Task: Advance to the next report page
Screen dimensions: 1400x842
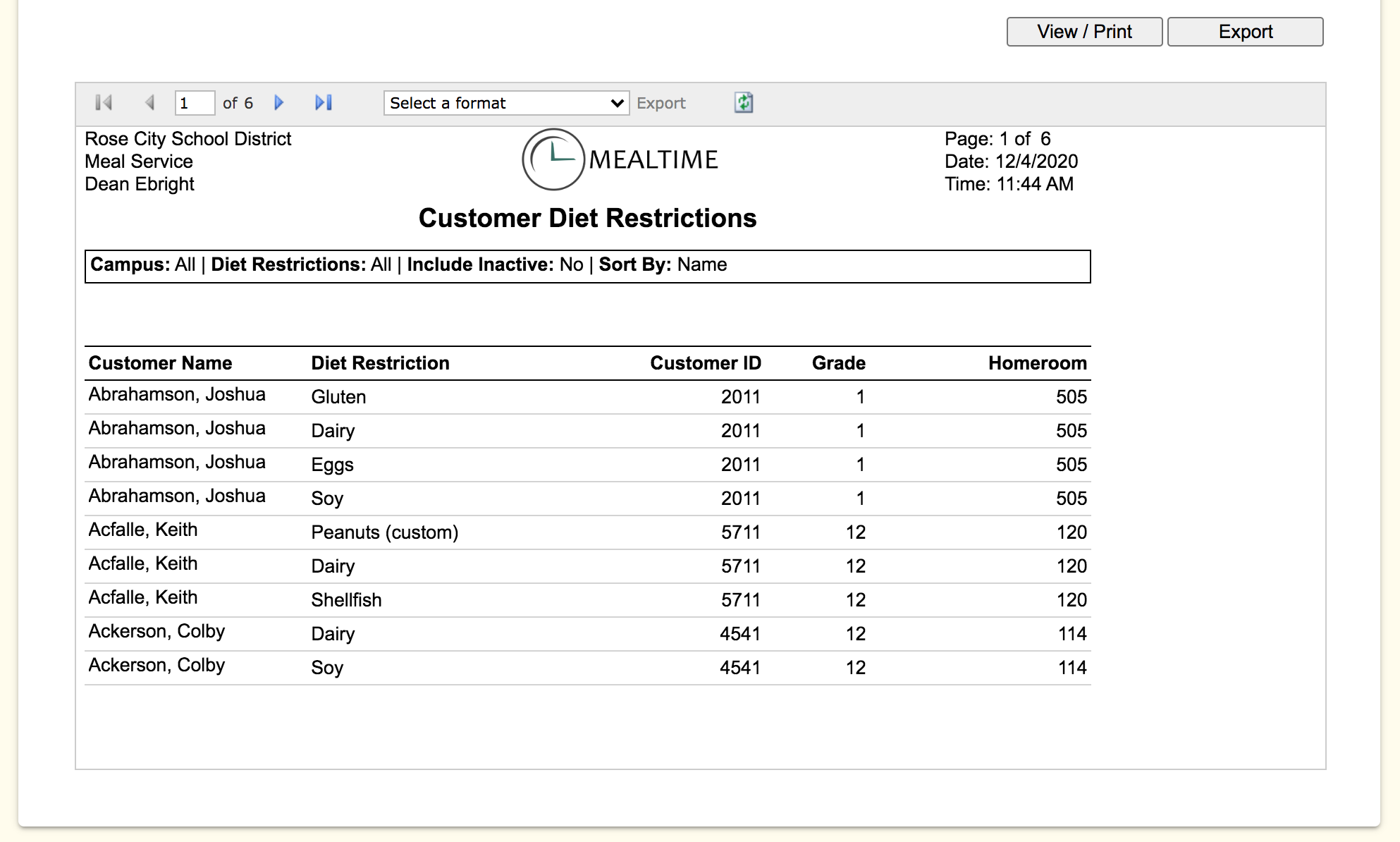Action: pyautogui.click(x=279, y=103)
